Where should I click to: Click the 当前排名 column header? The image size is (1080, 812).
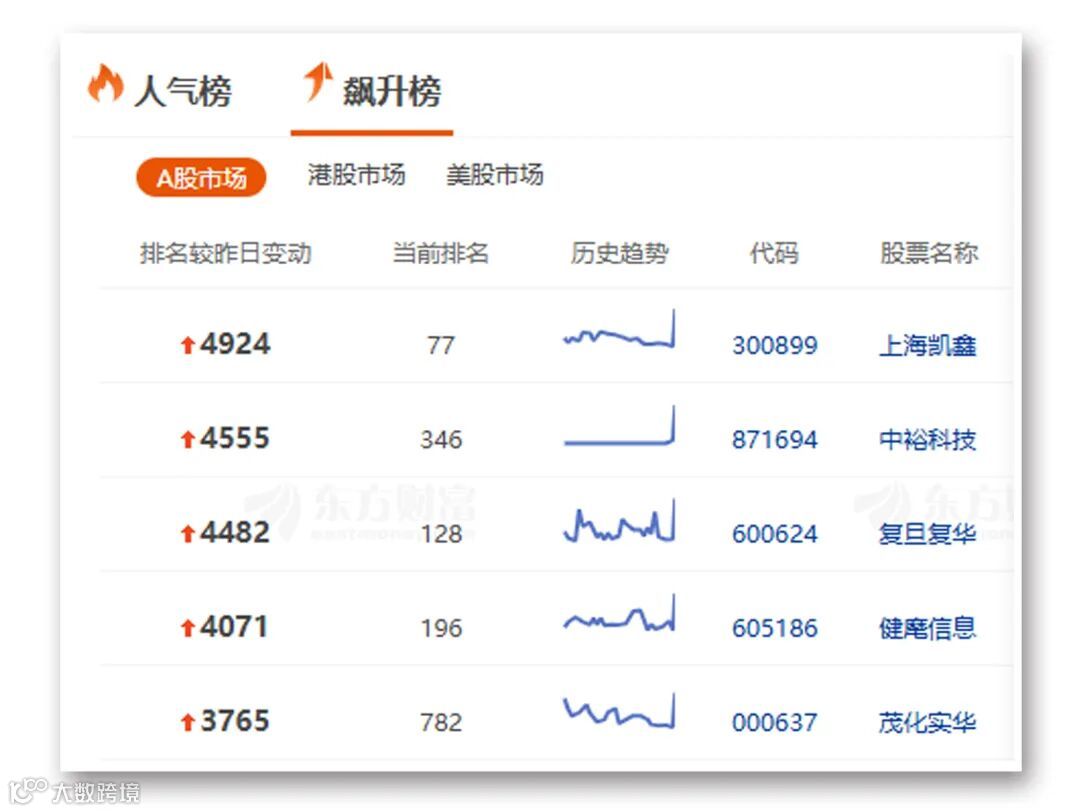click(440, 253)
